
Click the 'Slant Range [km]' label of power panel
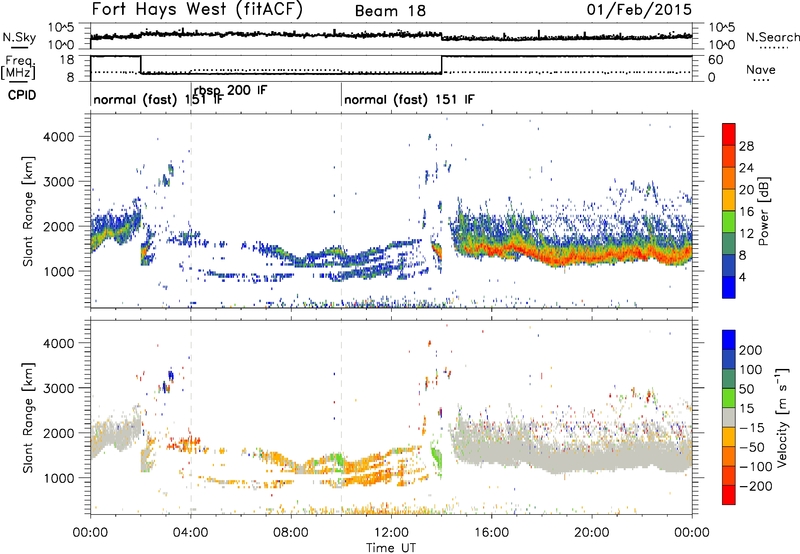coord(28,211)
